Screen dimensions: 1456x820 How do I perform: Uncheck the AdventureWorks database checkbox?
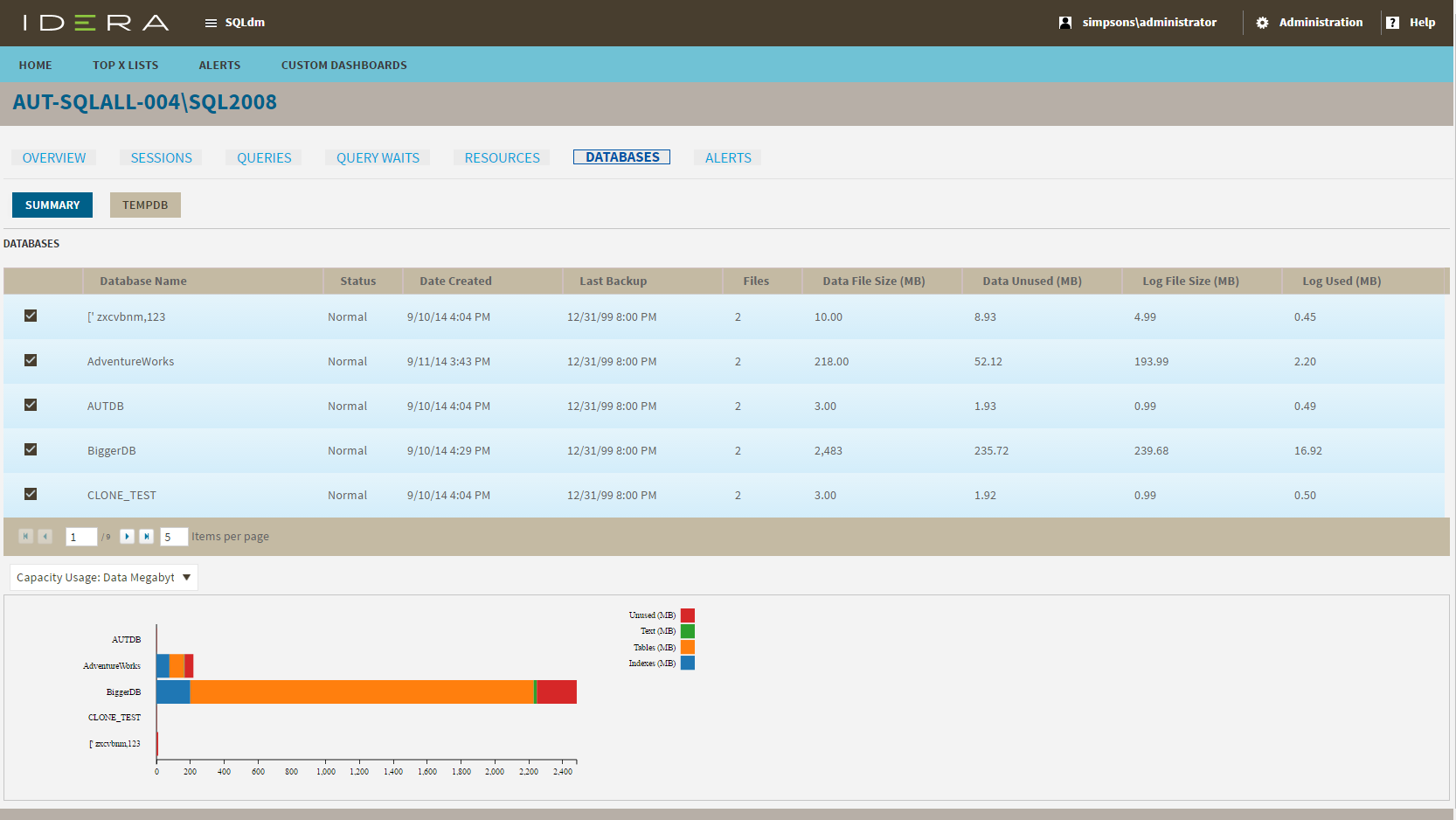click(x=31, y=360)
